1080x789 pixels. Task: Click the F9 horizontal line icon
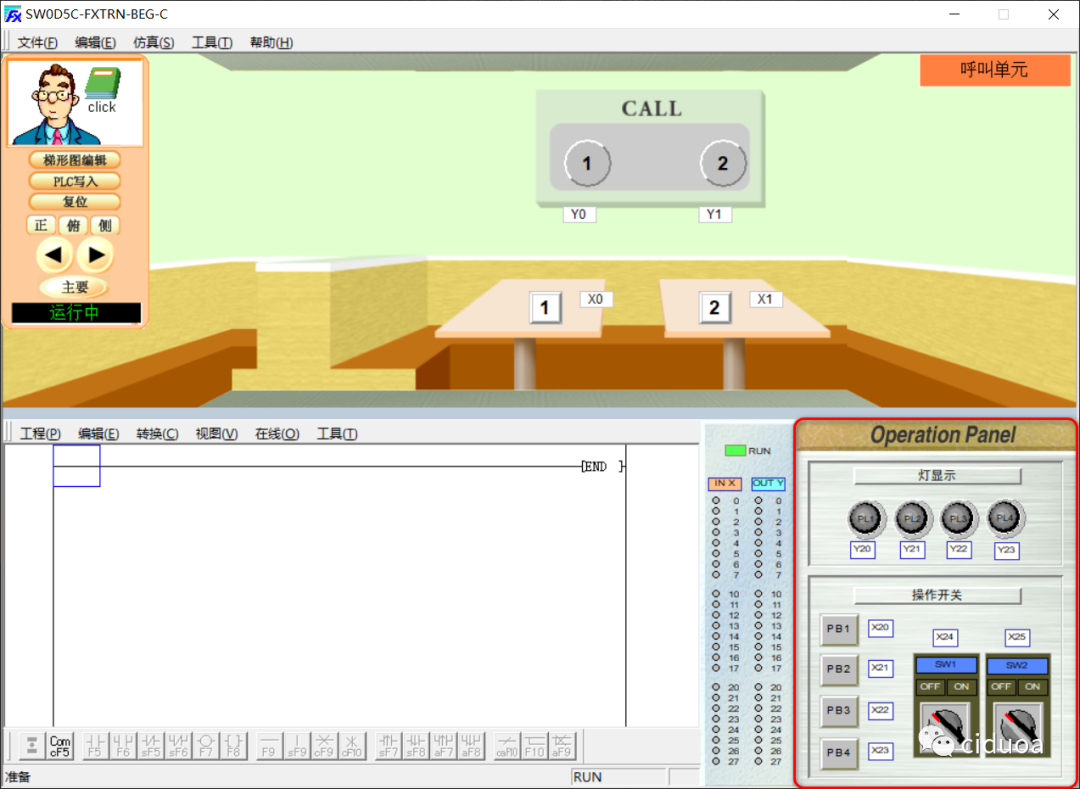[268, 746]
